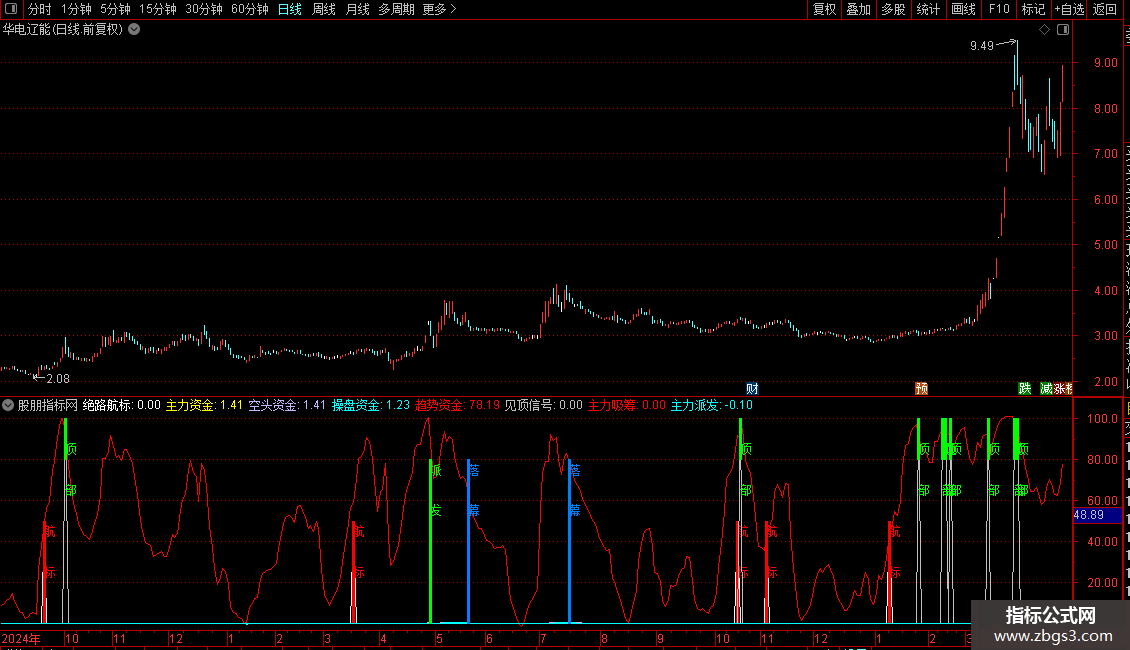Click the 绝路航标: 0.00 indicator value

coord(122,405)
